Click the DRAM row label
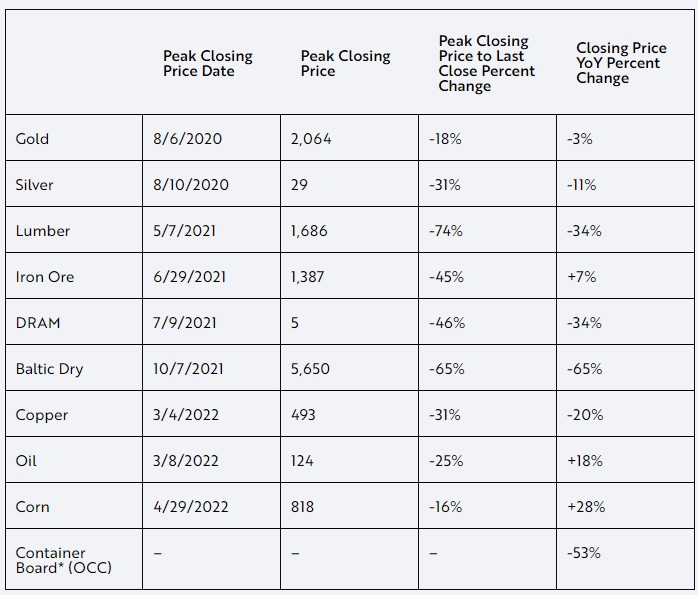The width and height of the screenshot is (698, 595). (x=38, y=323)
